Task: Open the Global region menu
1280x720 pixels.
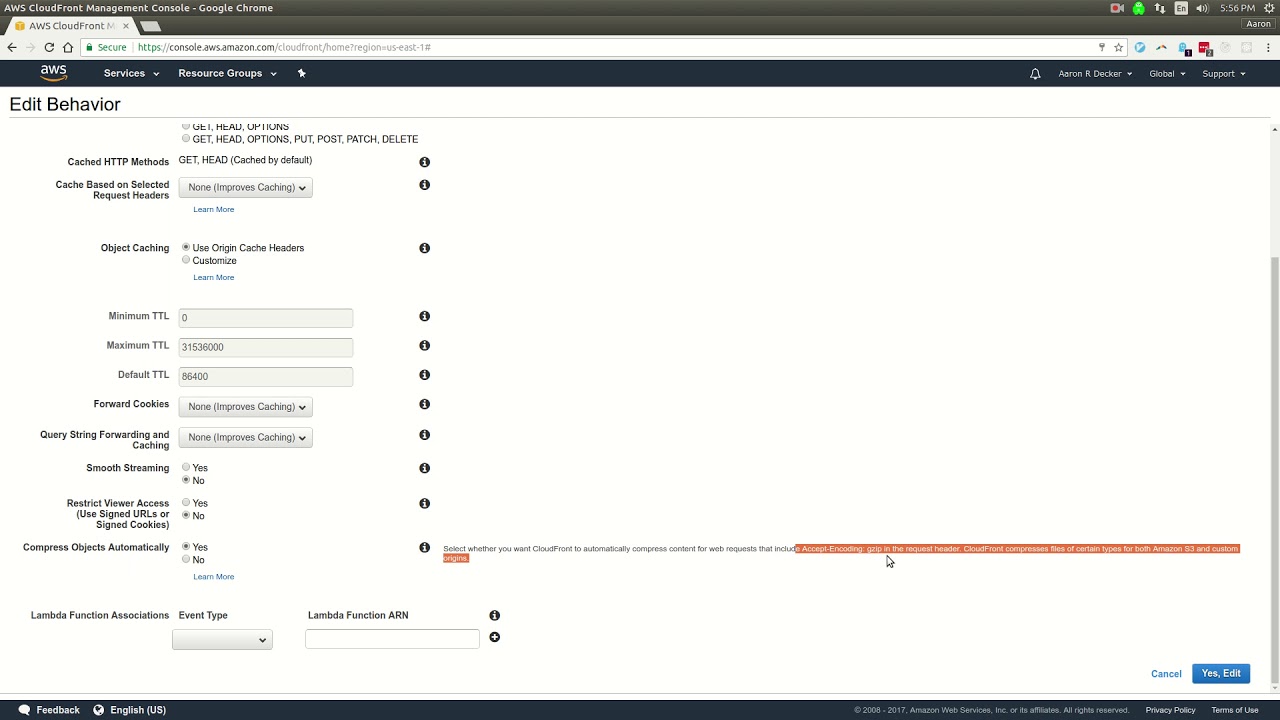Action: pyautogui.click(x=1167, y=74)
